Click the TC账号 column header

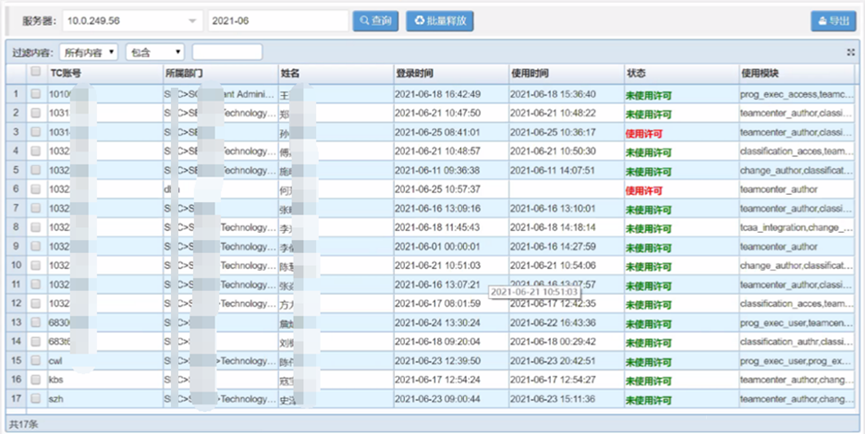pyautogui.click(x=66, y=73)
